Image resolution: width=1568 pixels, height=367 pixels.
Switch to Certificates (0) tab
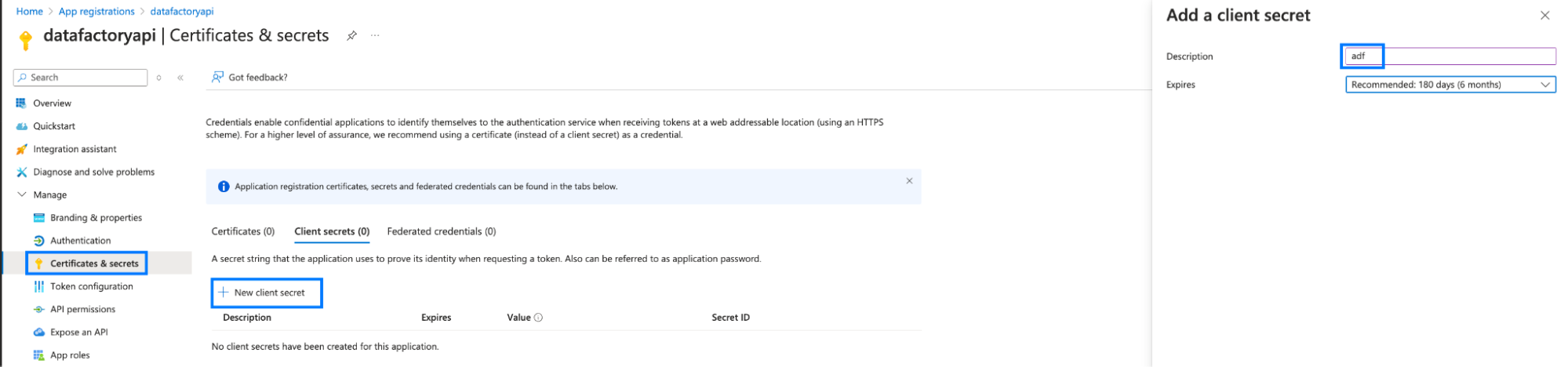pyautogui.click(x=243, y=231)
